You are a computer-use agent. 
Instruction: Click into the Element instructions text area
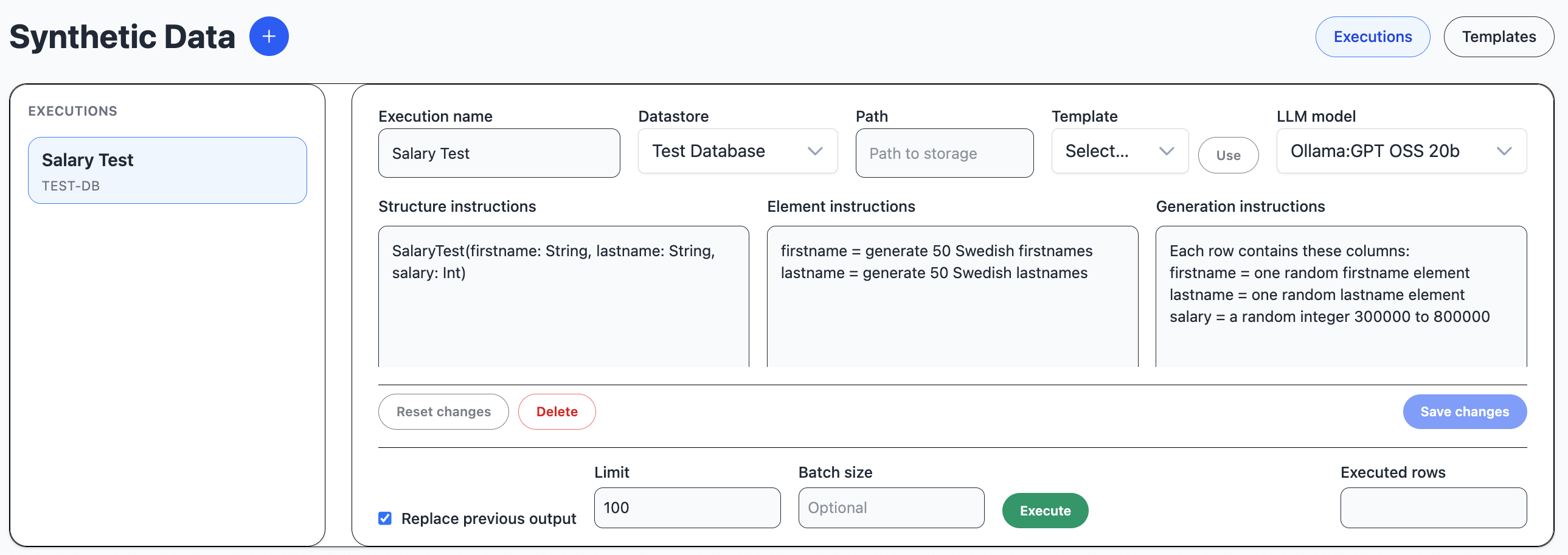point(952,317)
